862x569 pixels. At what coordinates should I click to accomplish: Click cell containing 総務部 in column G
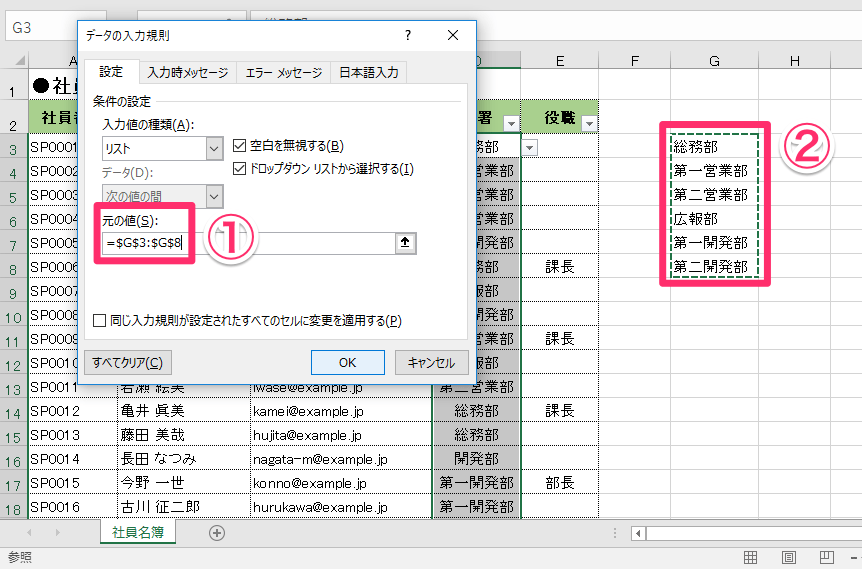pyautogui.click(x=714, y=147)
